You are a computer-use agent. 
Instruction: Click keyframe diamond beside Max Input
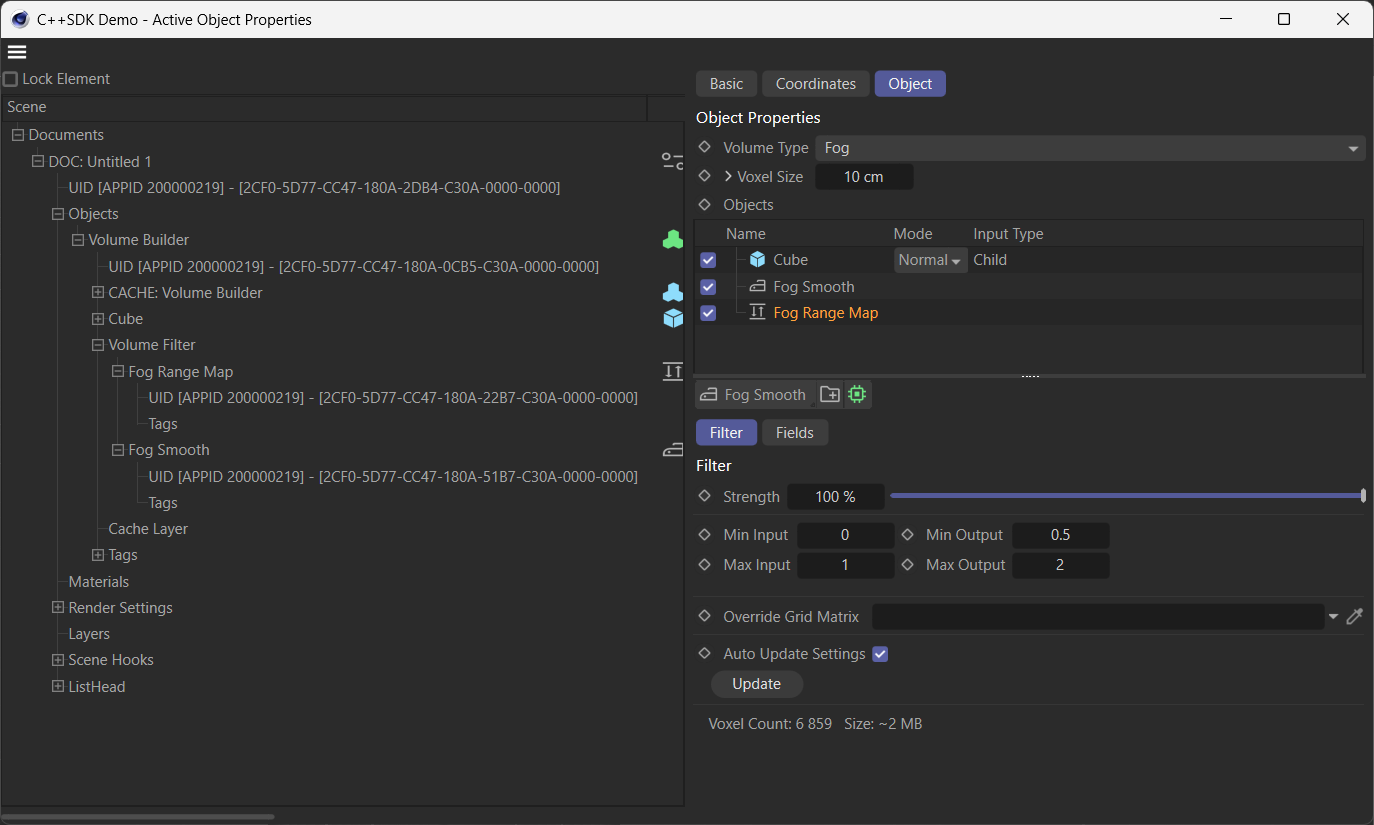click(704, 565)
